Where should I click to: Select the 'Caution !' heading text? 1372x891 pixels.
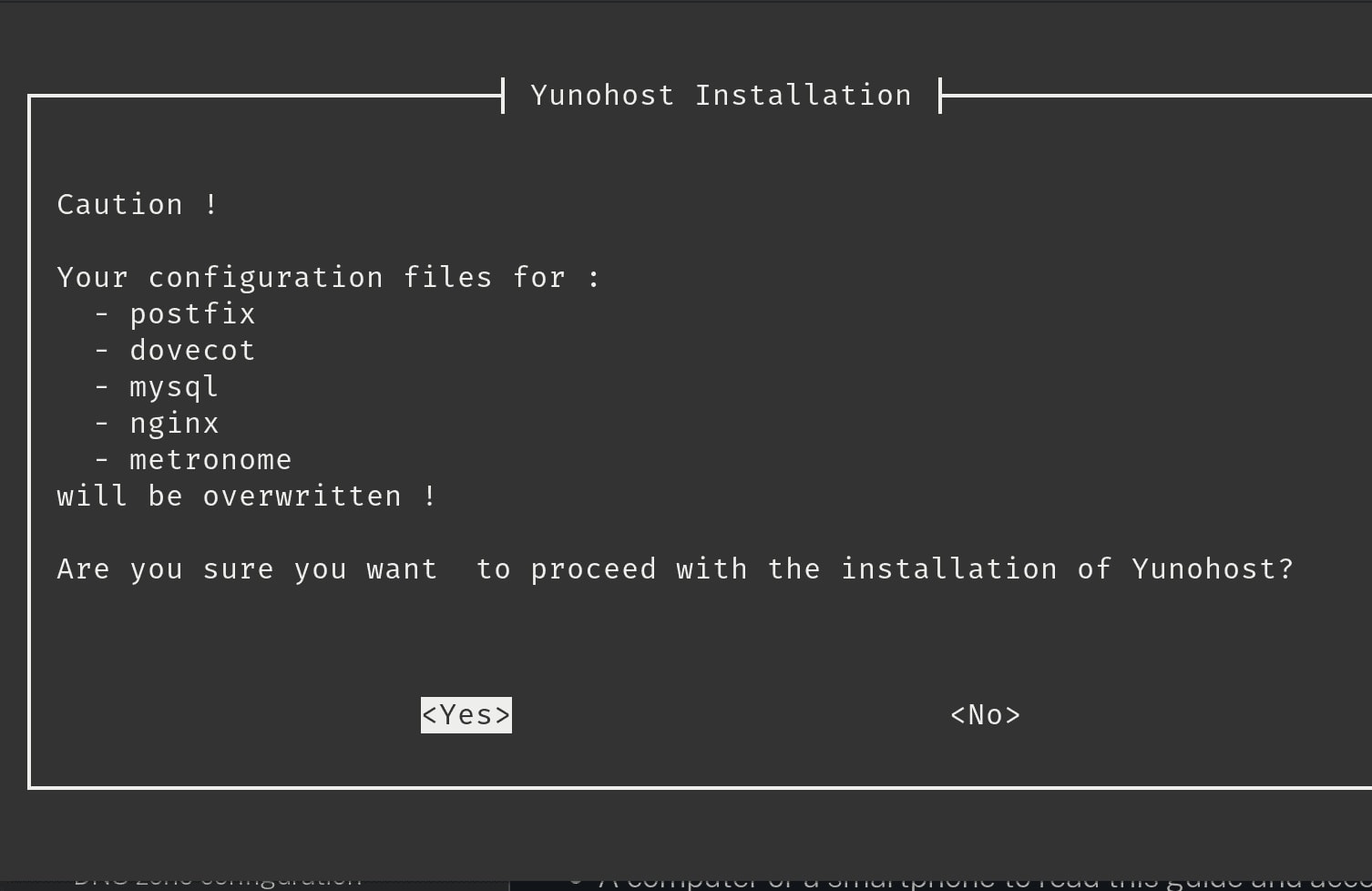(x=138, y=204)
